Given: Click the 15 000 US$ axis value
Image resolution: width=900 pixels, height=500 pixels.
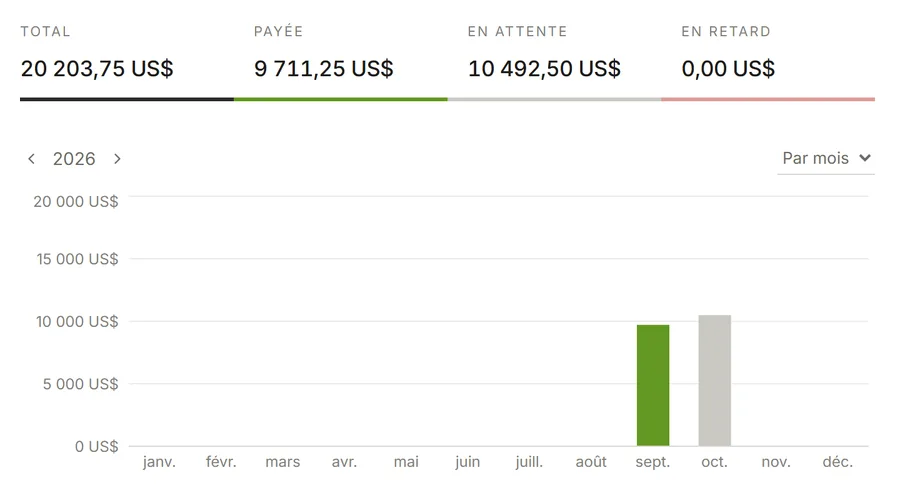Looking at the screenshot, I should point(77,259).
